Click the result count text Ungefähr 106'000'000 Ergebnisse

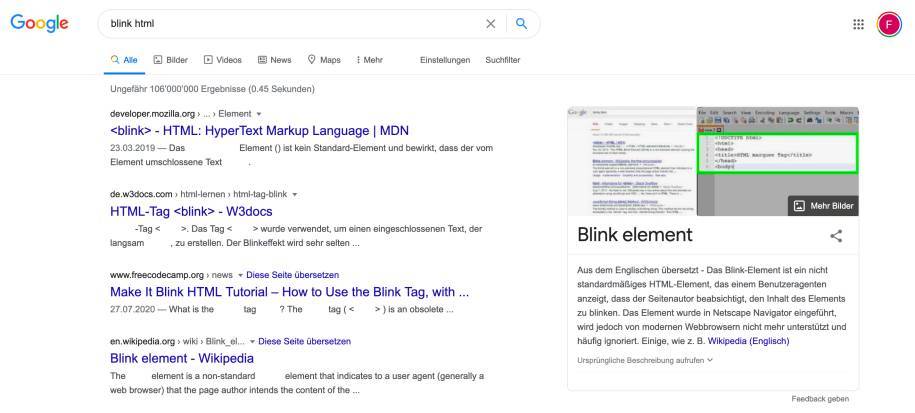coord(212,89)
